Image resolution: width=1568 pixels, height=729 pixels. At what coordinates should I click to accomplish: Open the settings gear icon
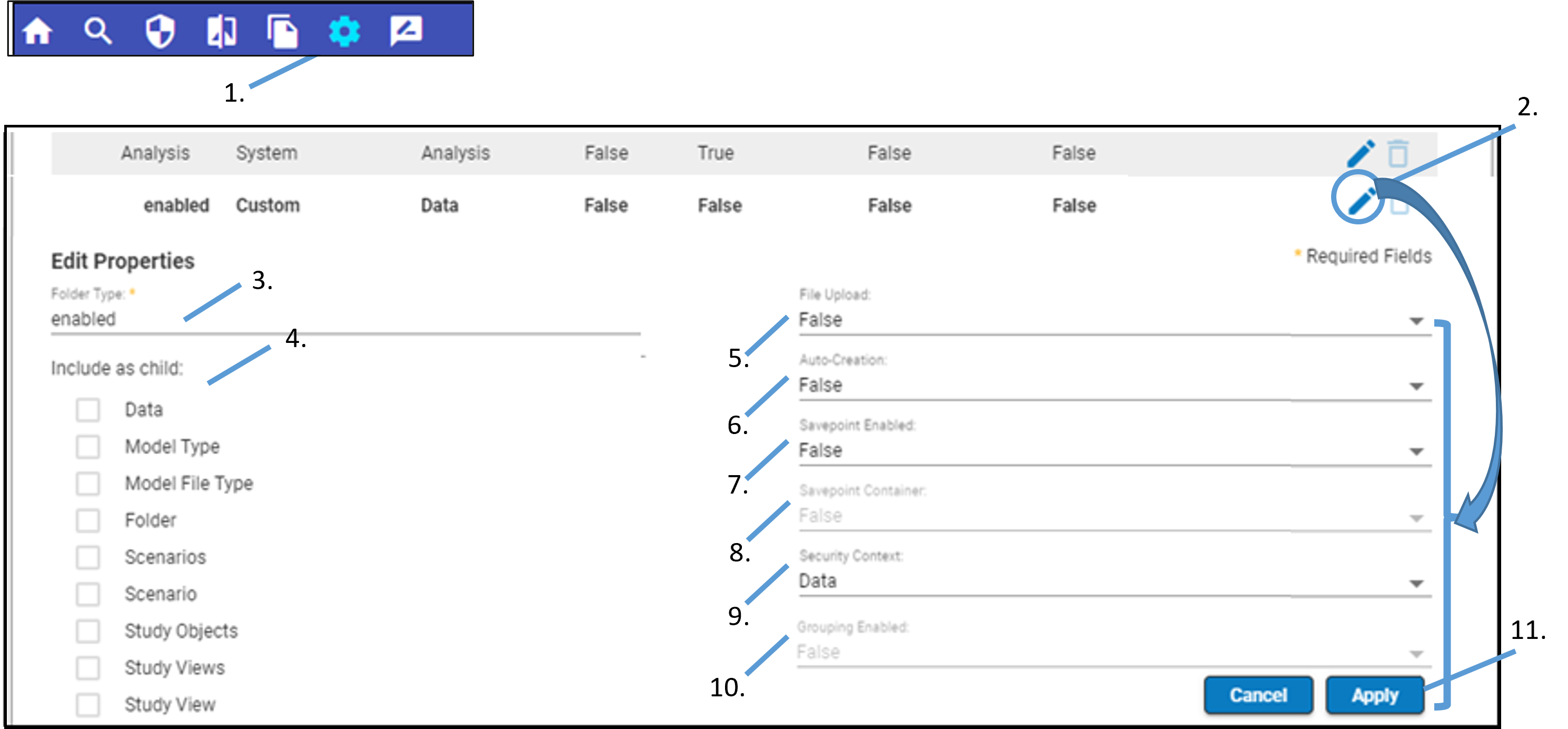[344, 31]
